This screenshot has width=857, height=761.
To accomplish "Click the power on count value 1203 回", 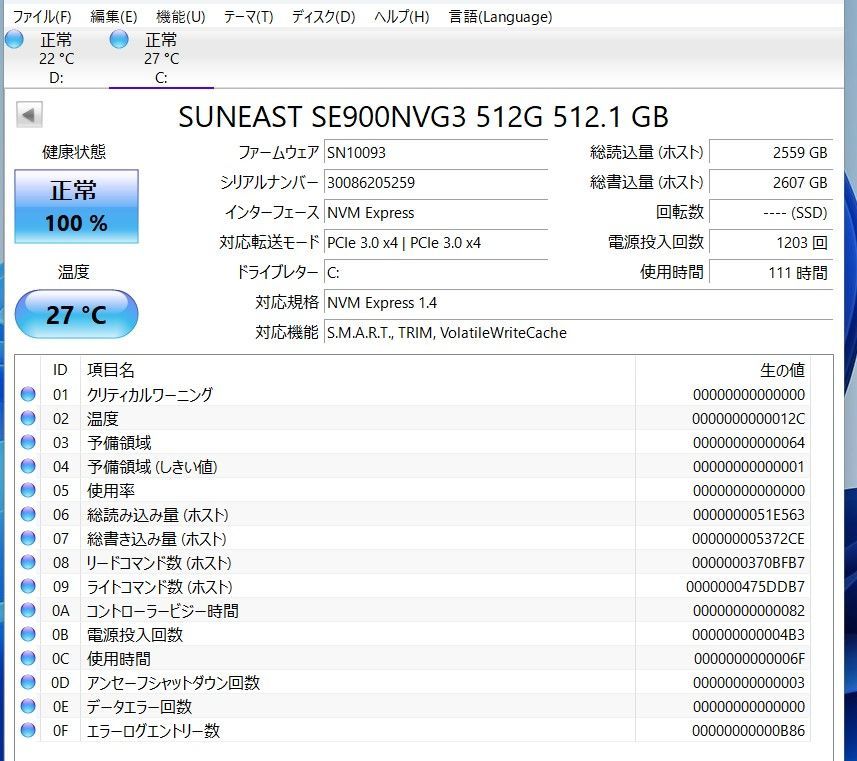I will click(x=771, y=243).
